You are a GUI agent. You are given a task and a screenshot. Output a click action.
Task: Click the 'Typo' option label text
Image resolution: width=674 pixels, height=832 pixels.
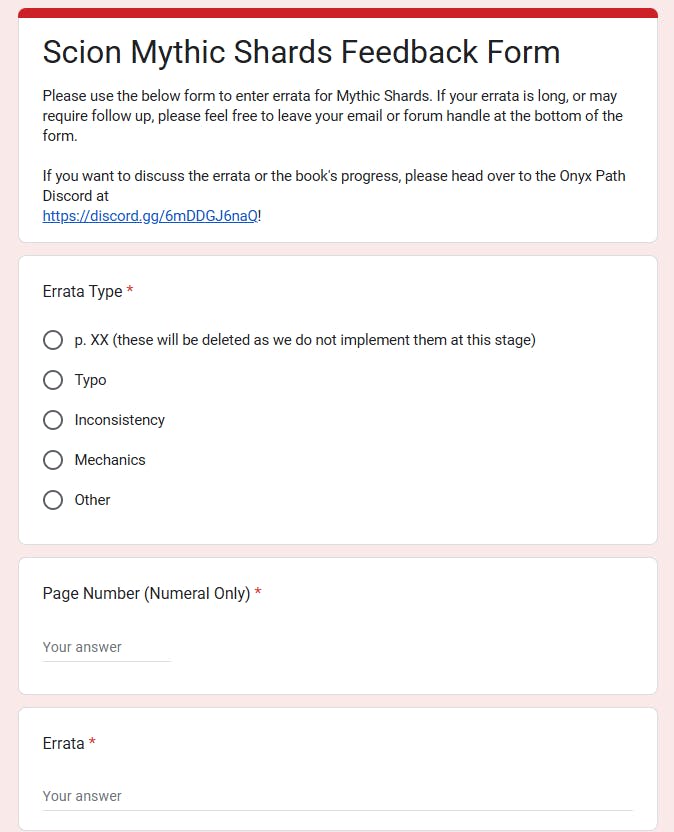pos(90,380)
